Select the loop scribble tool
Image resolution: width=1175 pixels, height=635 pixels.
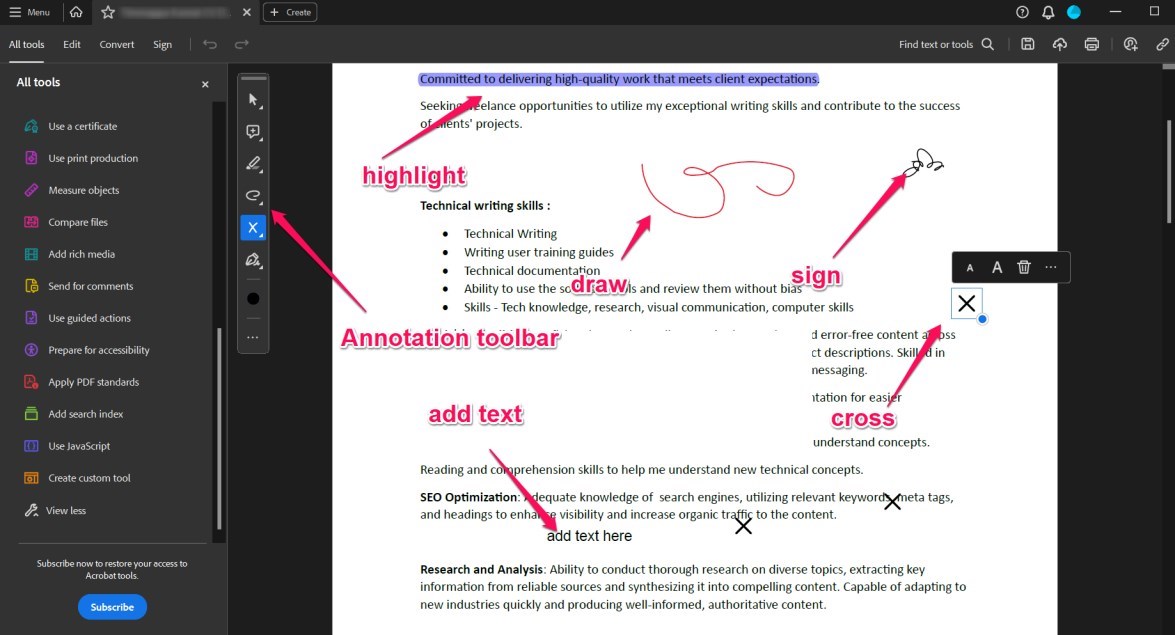(253, 196)
